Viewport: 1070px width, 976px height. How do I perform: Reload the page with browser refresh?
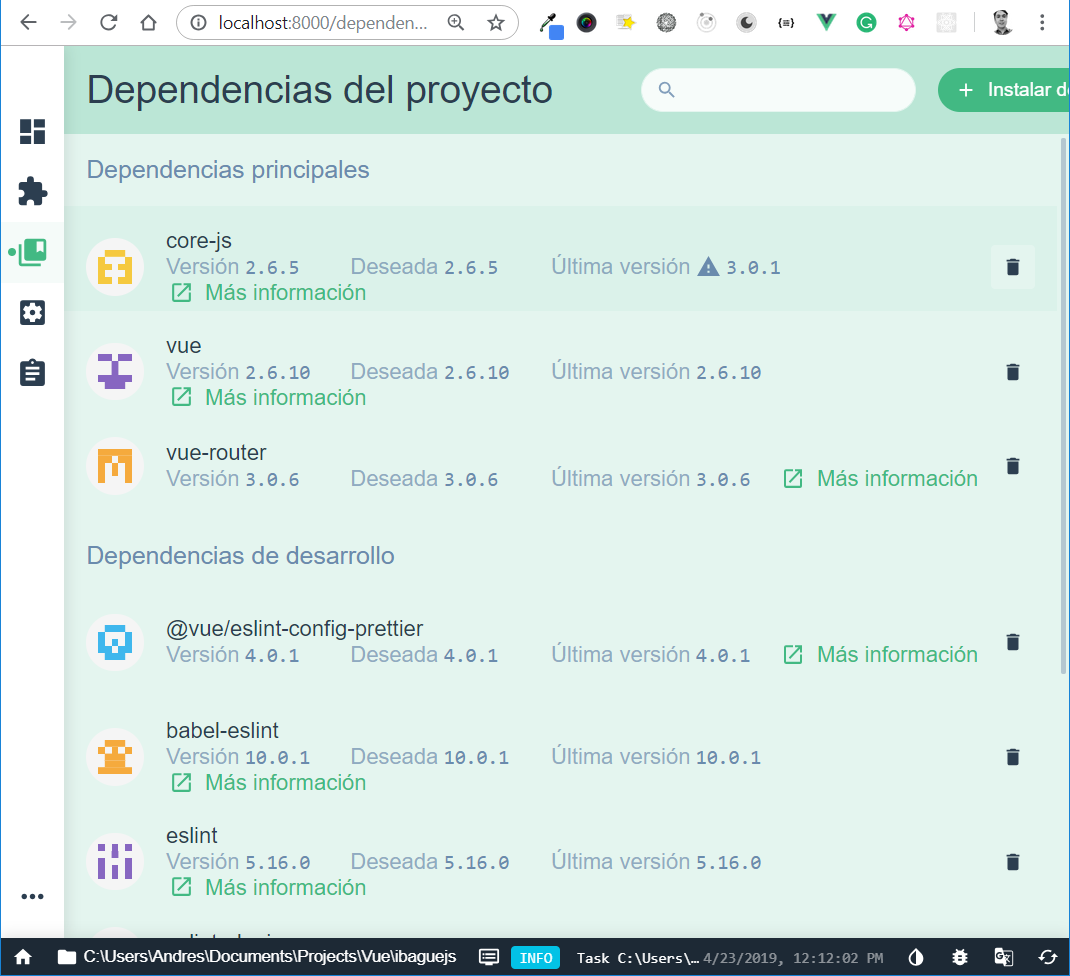pos(109,23)
